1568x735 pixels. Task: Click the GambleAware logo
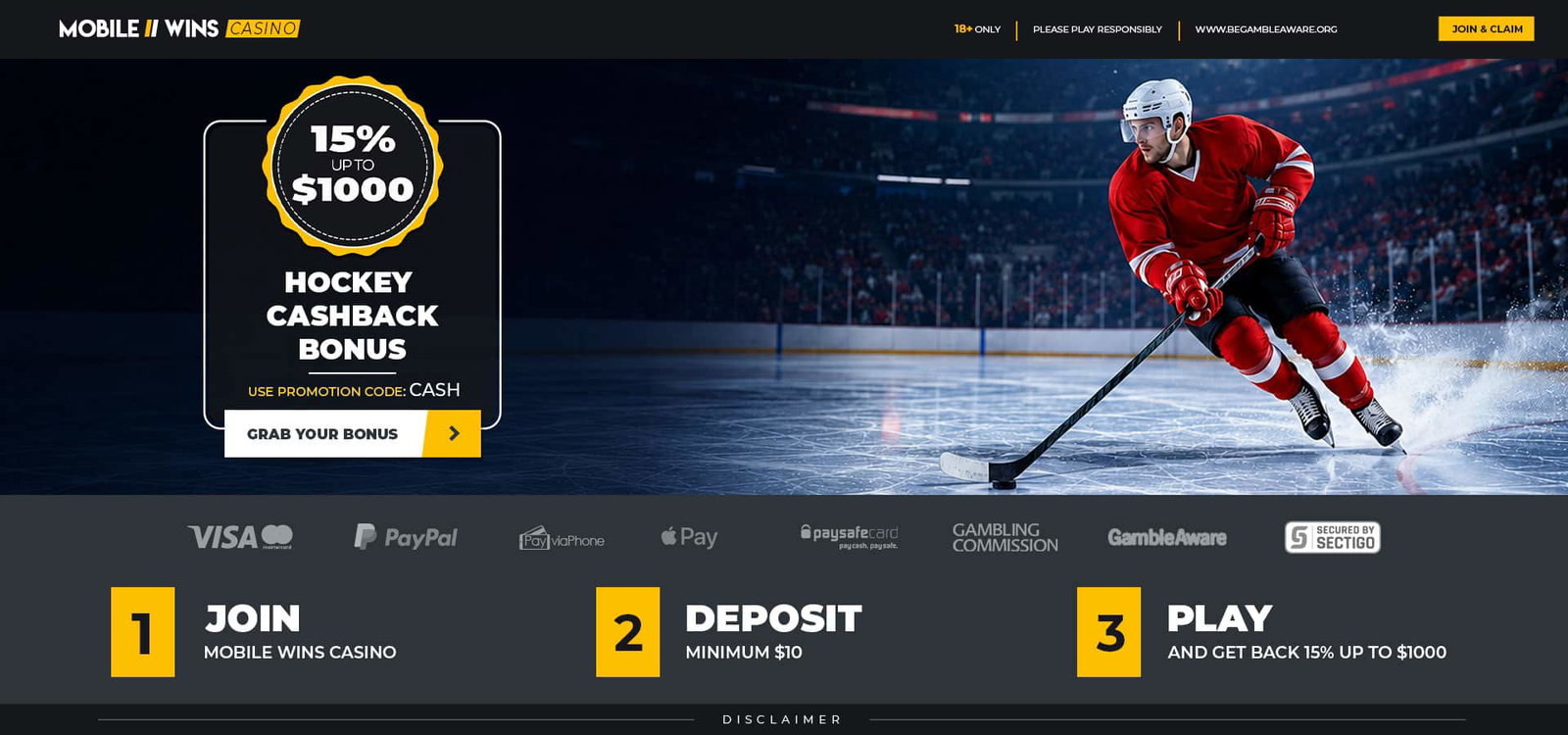1167,537
